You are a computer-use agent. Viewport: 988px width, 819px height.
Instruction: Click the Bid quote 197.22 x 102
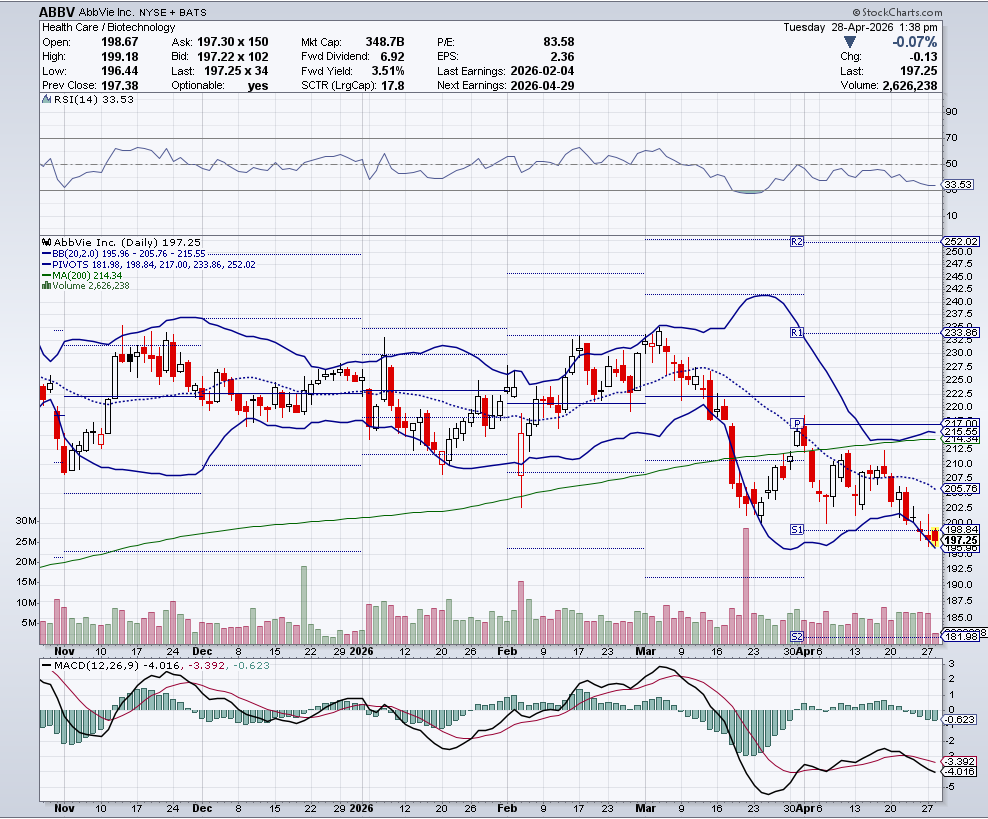tap(233, 56)
